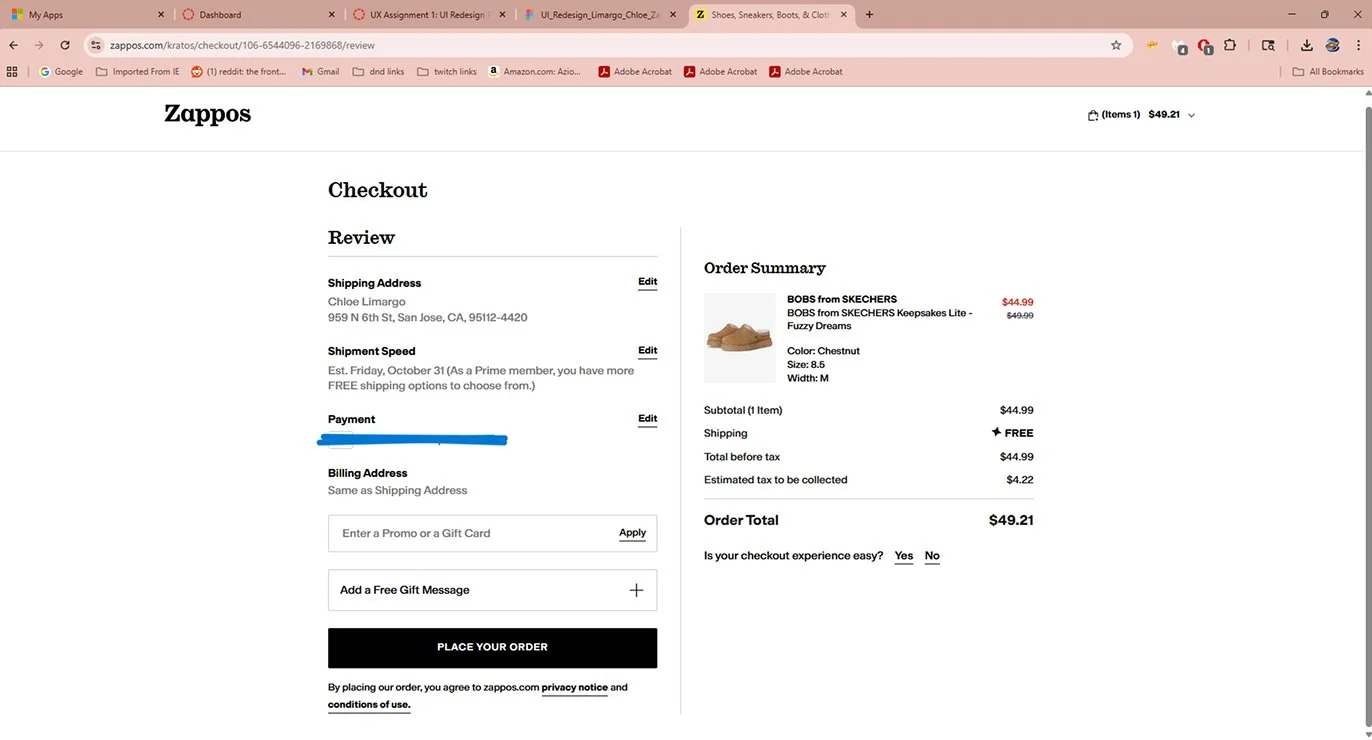The width and height of the screenshot is (1372, 740).
Task: Click the Same as Shipping Address text
Action: (x=398, y=491)
